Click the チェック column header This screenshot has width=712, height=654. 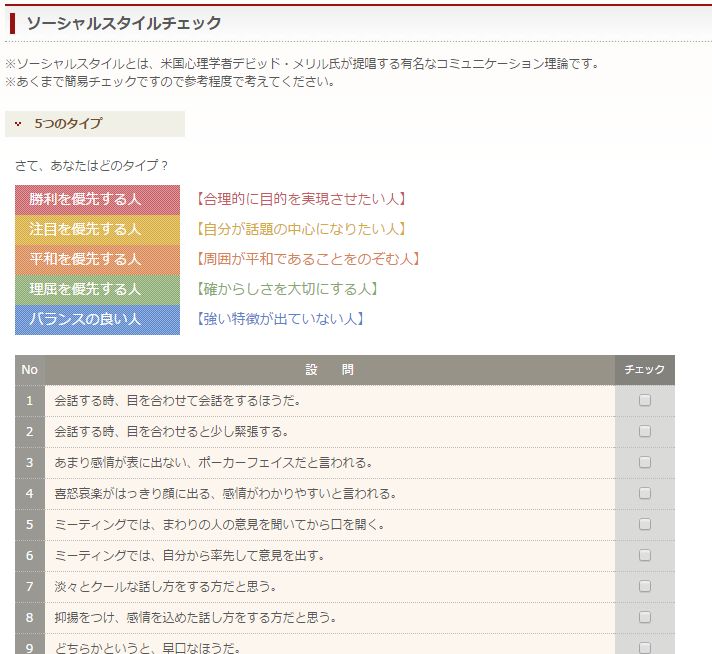tap(644, 370)
